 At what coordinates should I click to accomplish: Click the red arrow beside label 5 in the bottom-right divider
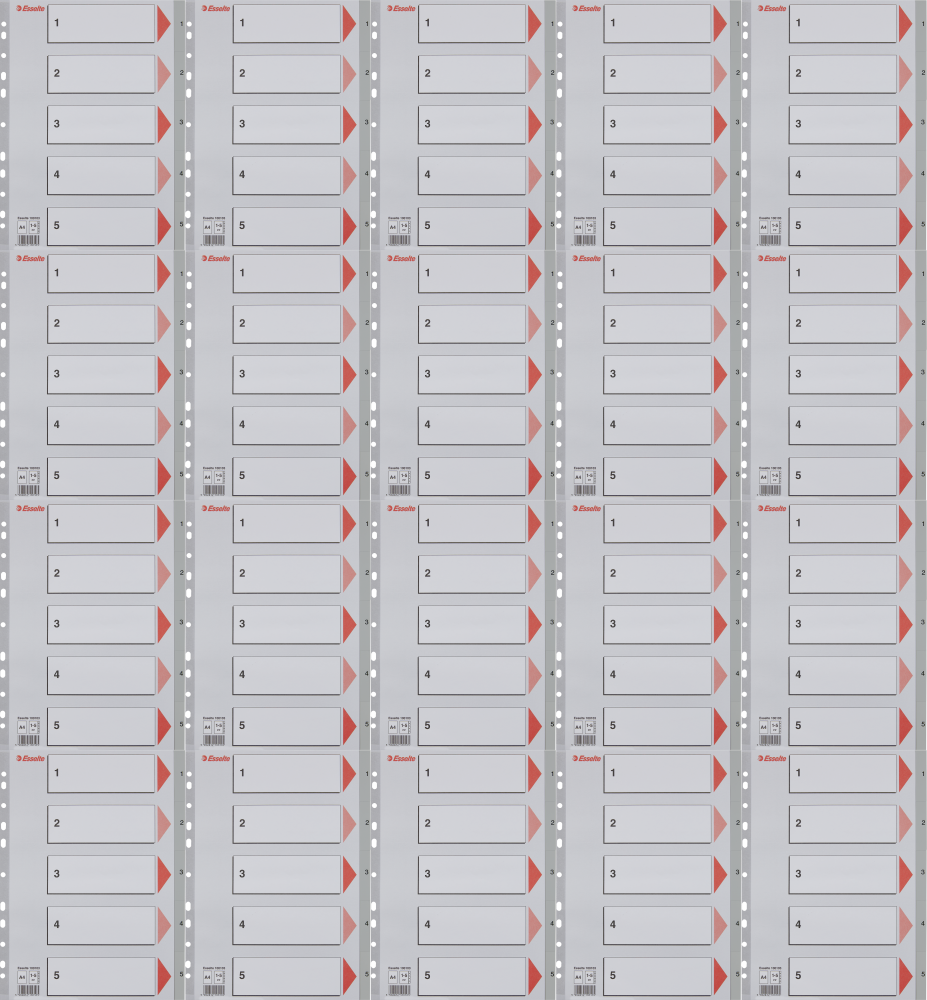pyautogui.click(x=904, y=975)
